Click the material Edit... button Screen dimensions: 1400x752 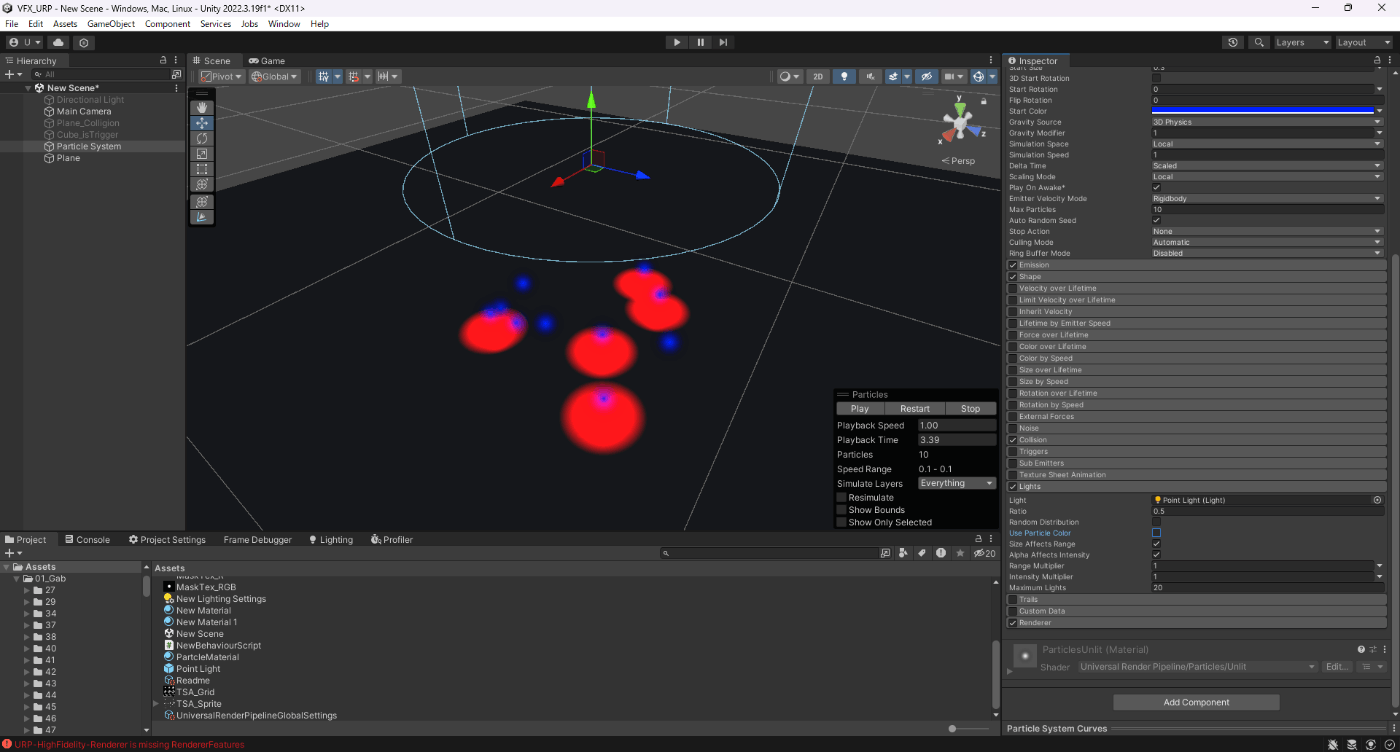pyautogui.click(x=1337, y=667)
